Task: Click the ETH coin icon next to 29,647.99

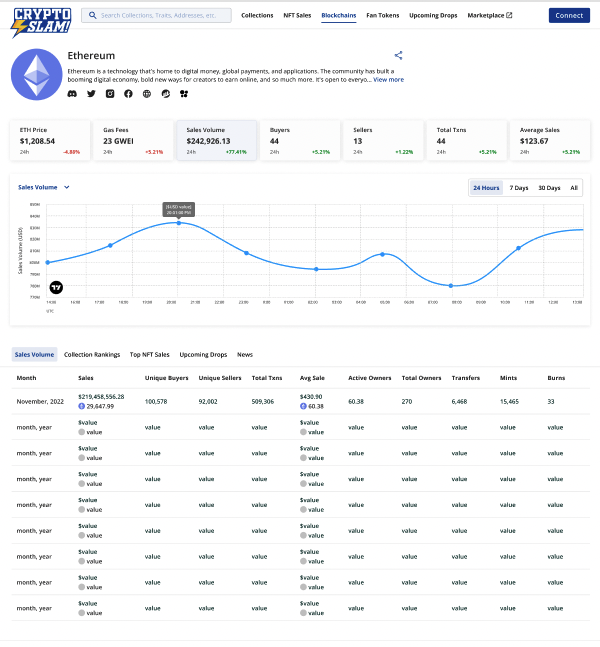Action: pos(82,406)
